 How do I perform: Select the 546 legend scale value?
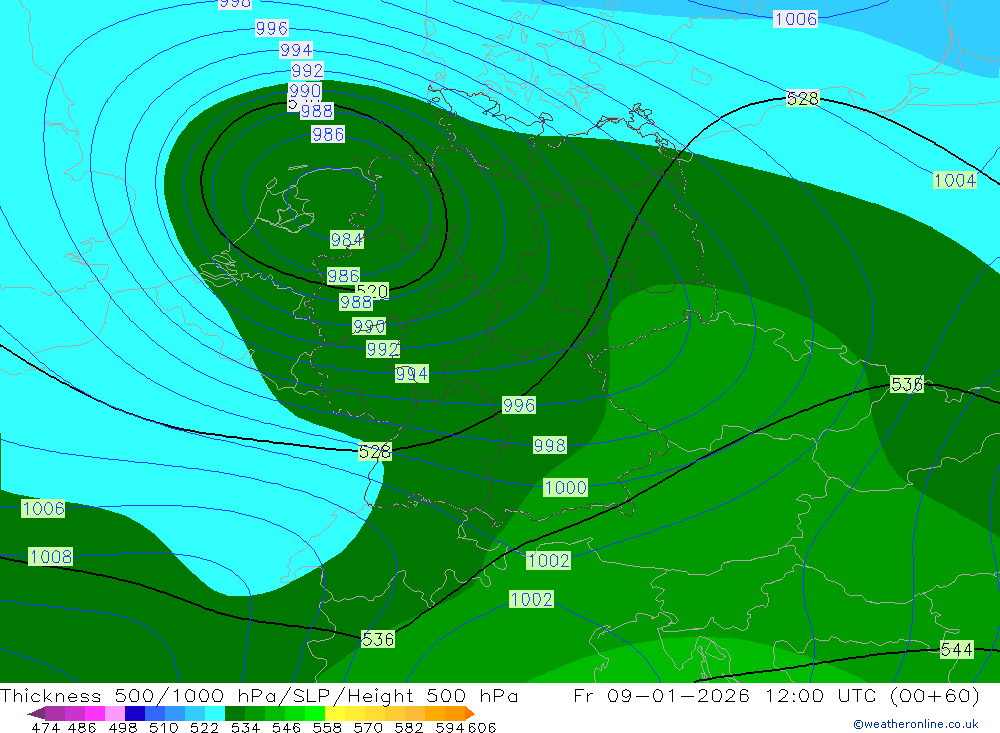click(286, 727)
